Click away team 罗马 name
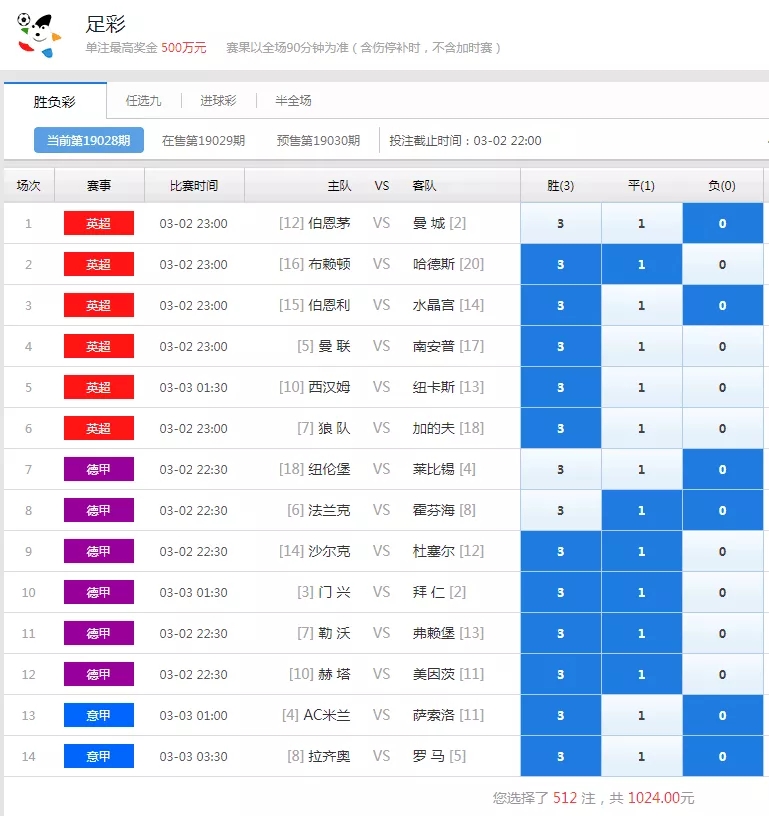This screenshot has height=816, width=769. (429, 757)
